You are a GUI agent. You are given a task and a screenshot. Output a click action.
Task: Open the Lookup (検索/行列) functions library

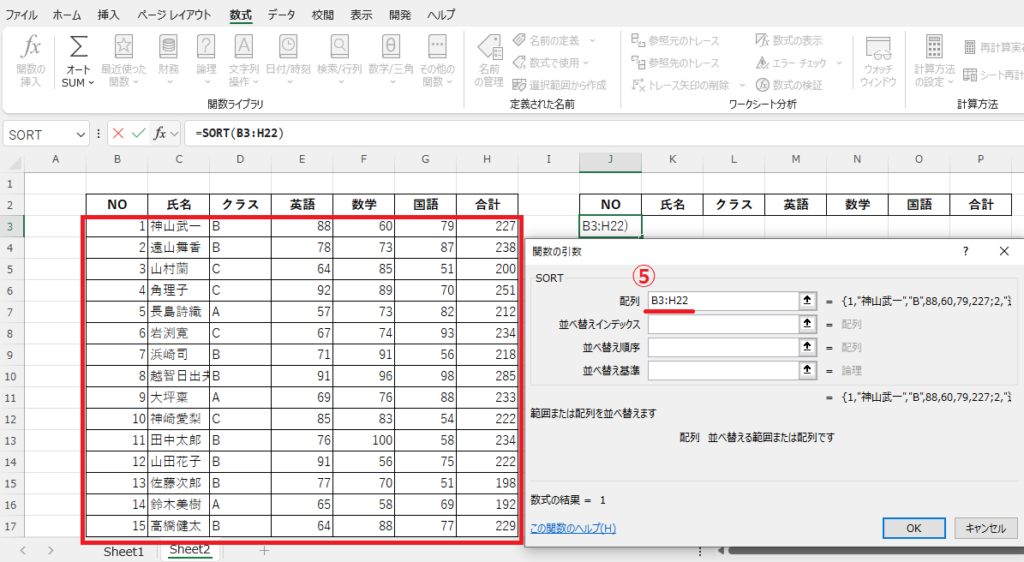click(x=339, y=61)
